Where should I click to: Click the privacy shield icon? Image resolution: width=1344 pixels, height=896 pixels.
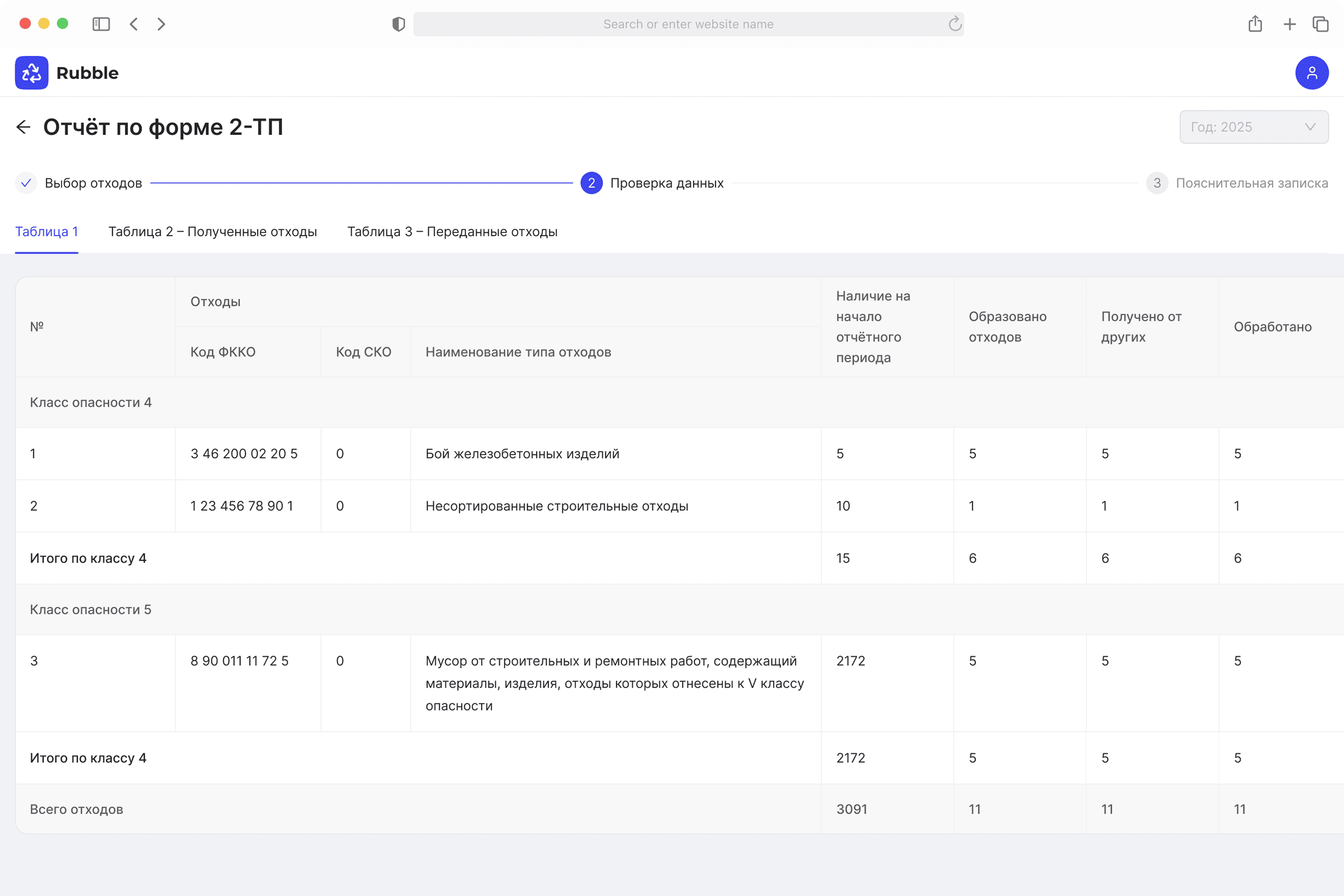pos(398,24)
